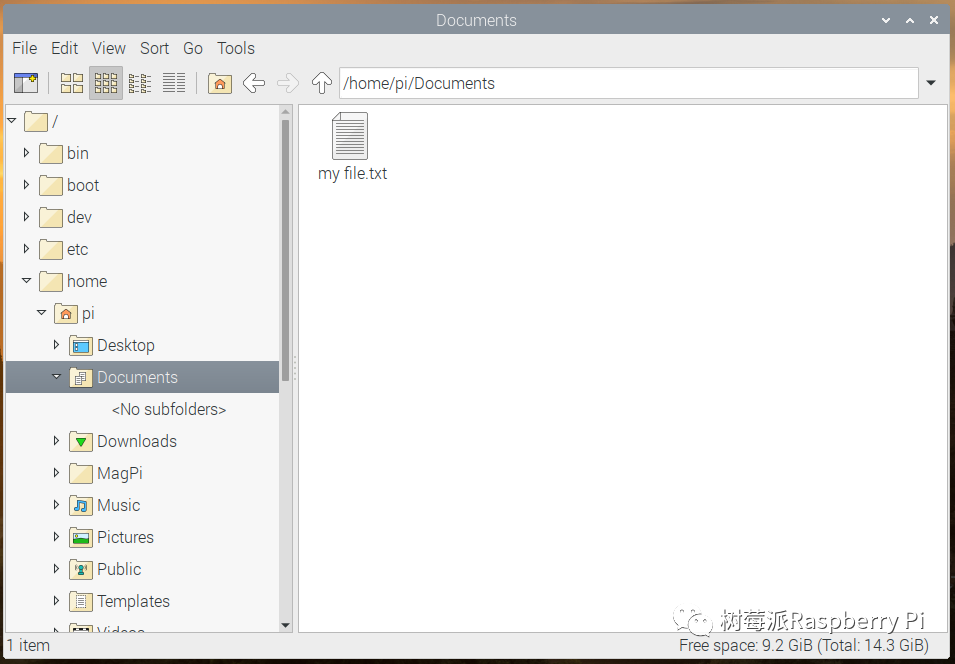Open the Sort menu
Image resolution: width=955 pixels, height=664 pixels.
(154, 48)
